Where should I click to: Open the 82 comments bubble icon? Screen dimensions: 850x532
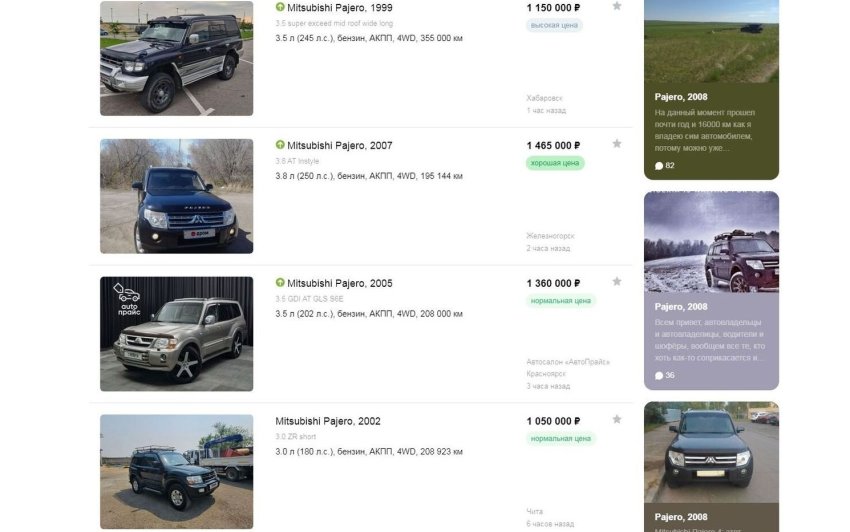click(x=659, y=166)
